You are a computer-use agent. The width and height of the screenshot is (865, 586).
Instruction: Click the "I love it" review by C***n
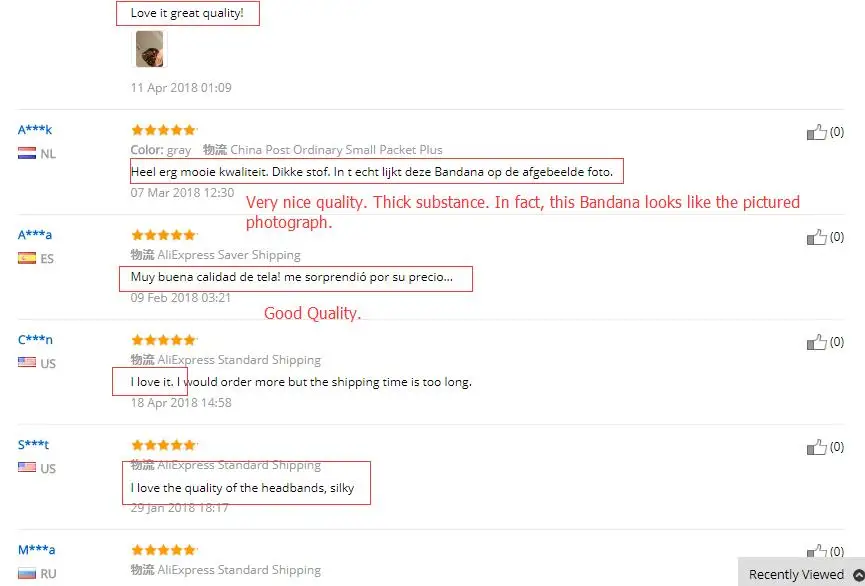[301, 382]
